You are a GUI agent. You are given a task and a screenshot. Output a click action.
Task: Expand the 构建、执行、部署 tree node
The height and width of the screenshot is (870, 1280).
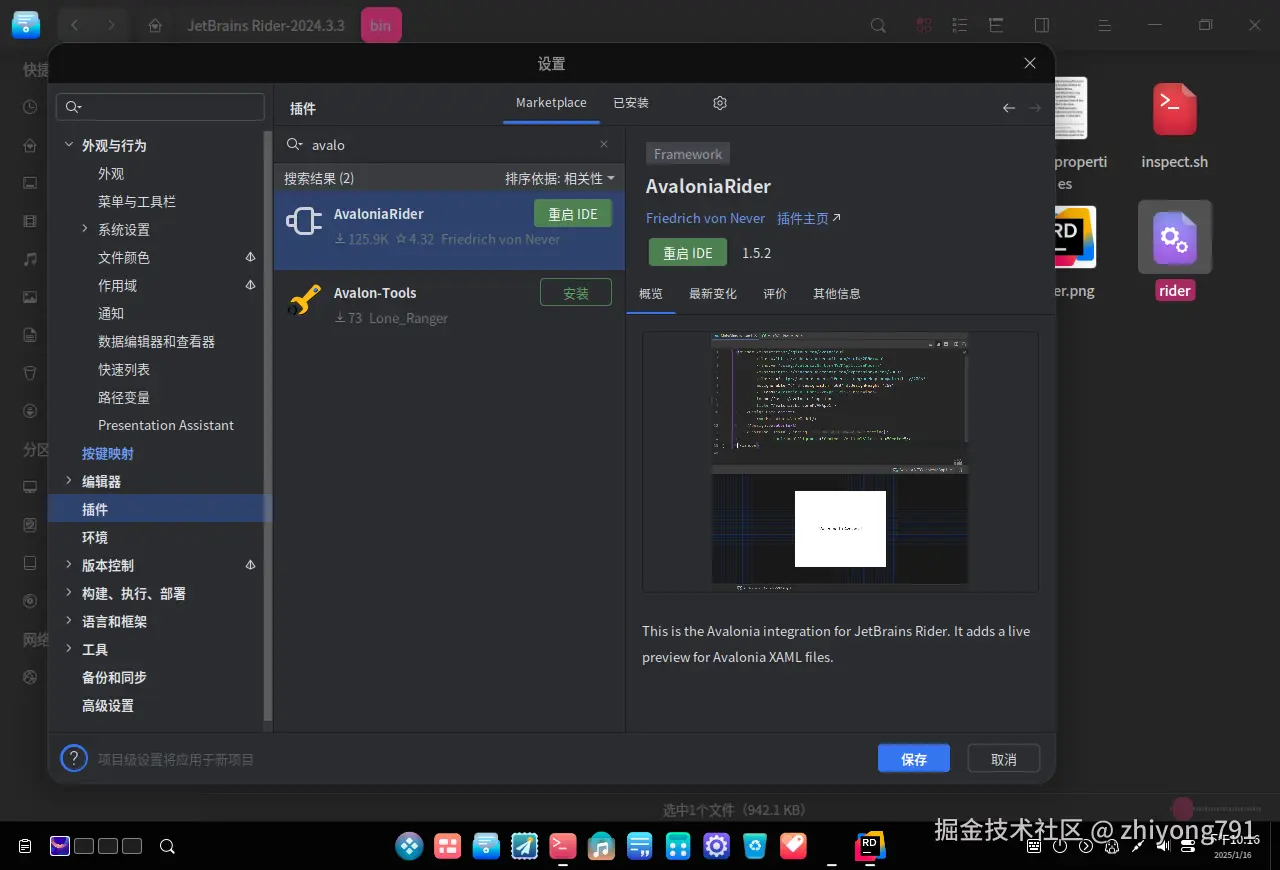(x=69, y=593)
